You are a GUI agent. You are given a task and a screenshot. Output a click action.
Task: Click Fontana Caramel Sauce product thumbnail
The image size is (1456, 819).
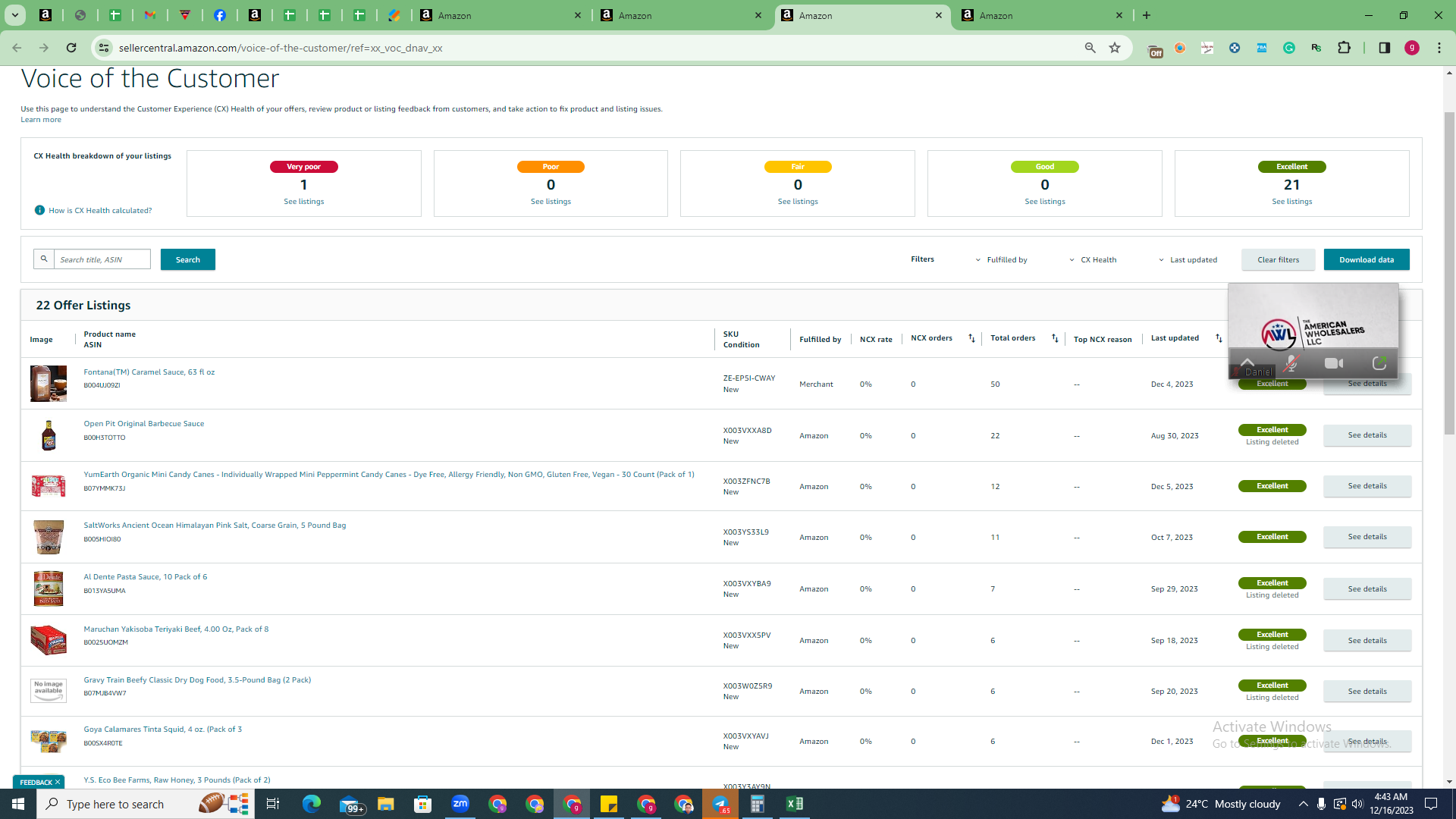click(49, 384)
